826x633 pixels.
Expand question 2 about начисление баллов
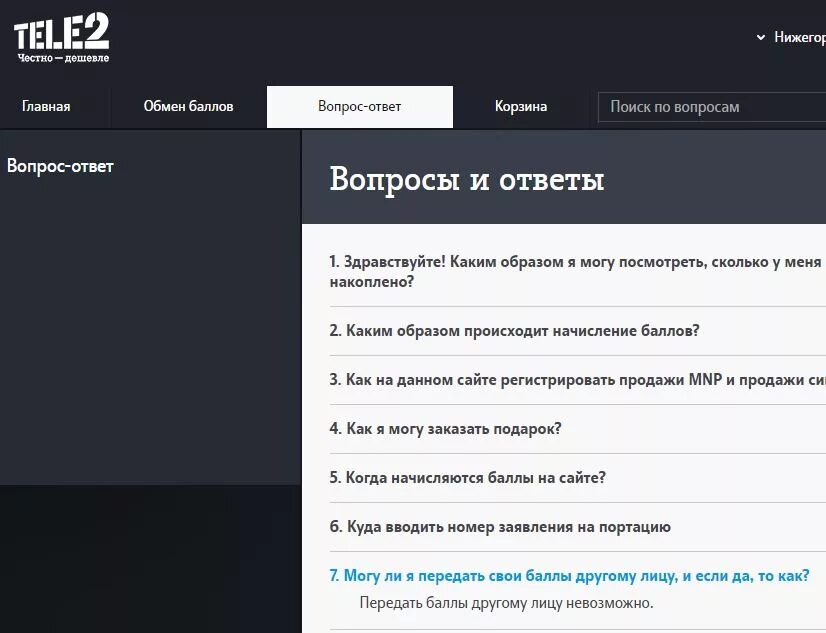[514, 331]
